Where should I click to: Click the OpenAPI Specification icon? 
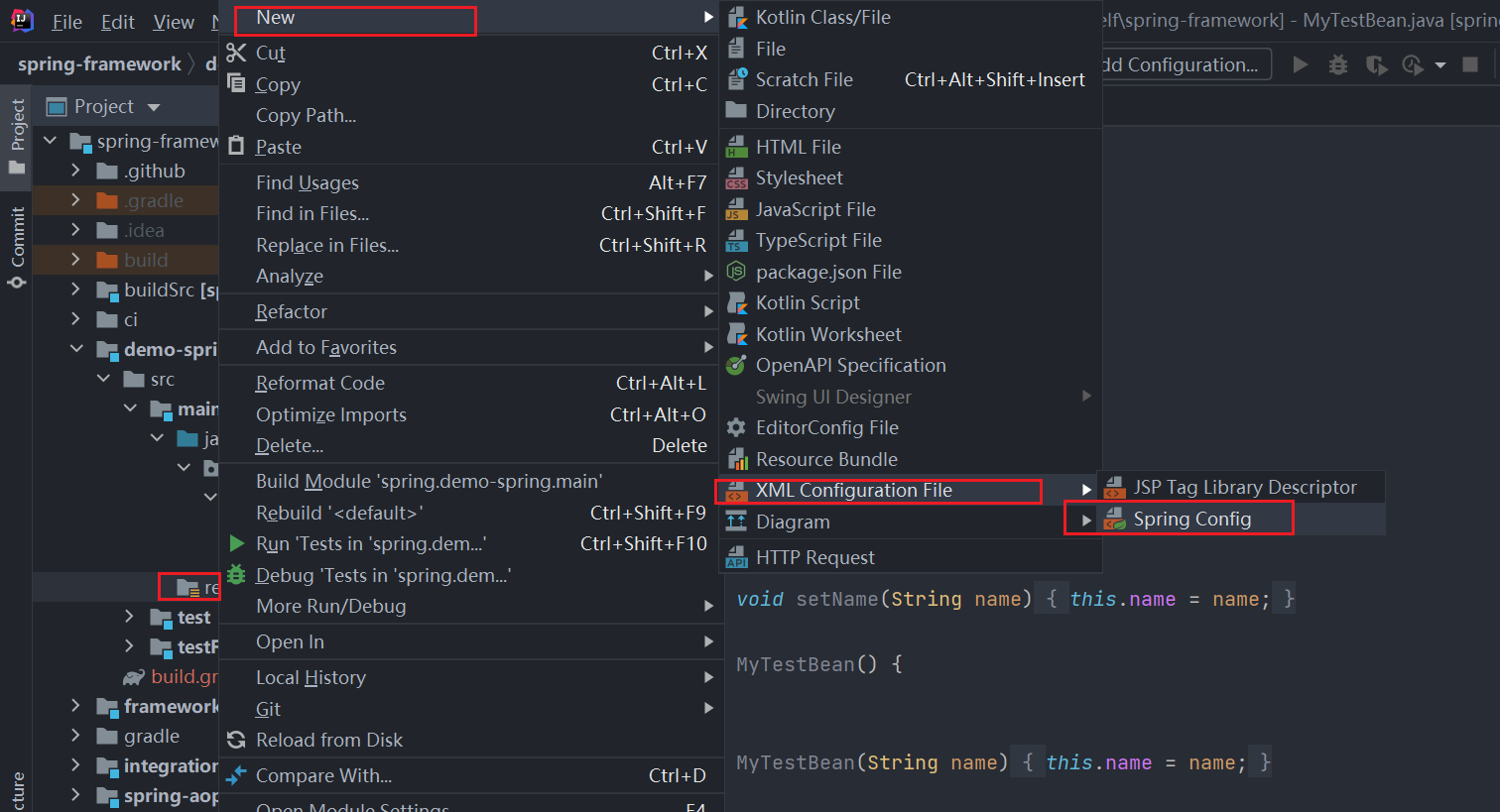[736, 366]
